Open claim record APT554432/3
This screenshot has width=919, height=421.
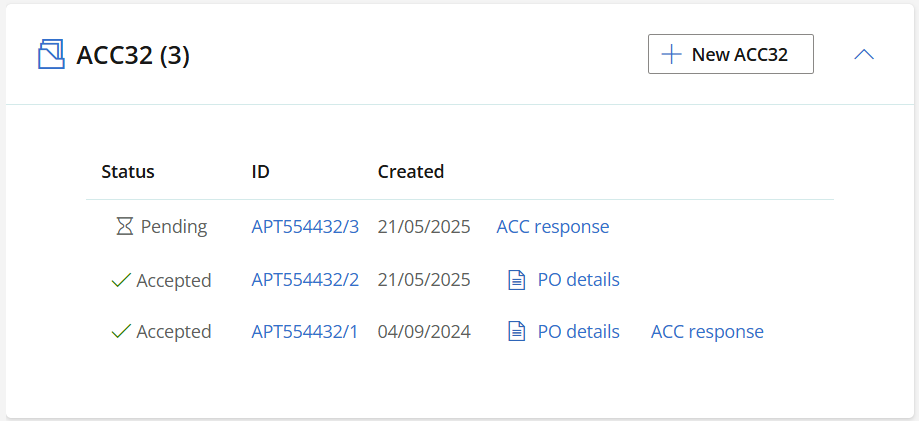(305, 226)
